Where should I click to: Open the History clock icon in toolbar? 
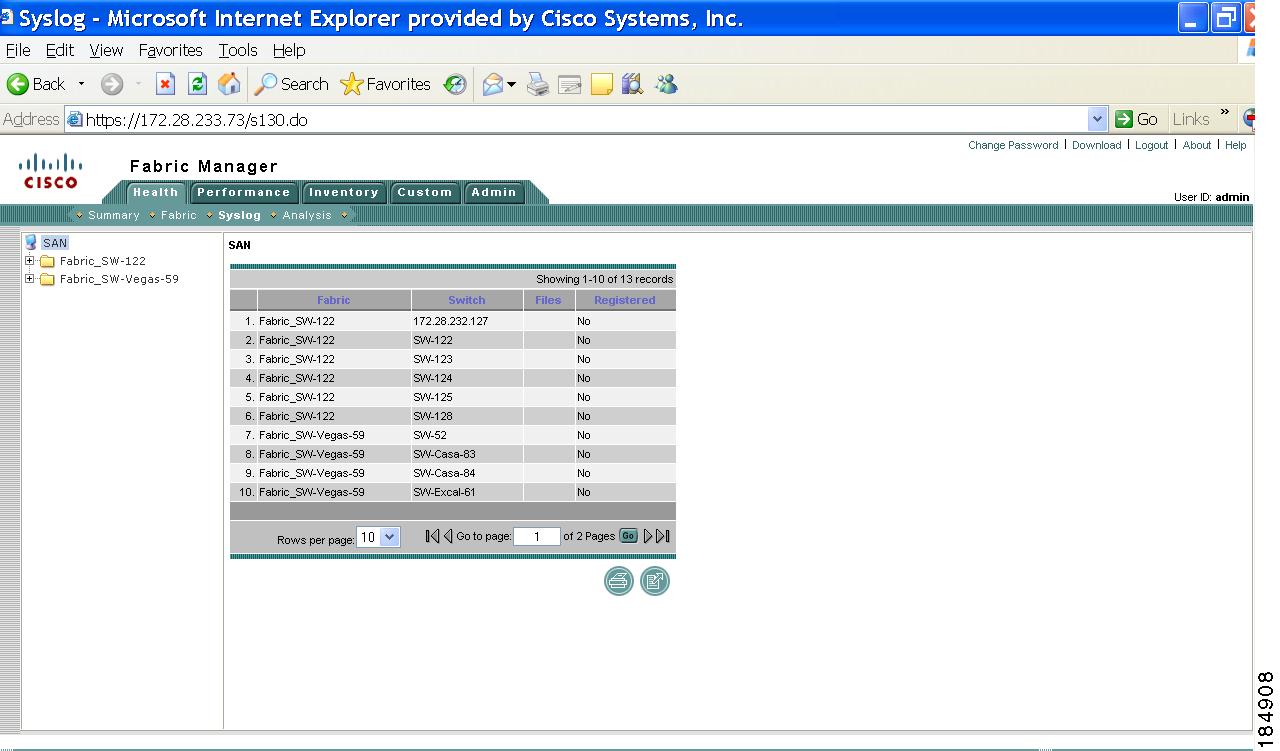point(456,85)
